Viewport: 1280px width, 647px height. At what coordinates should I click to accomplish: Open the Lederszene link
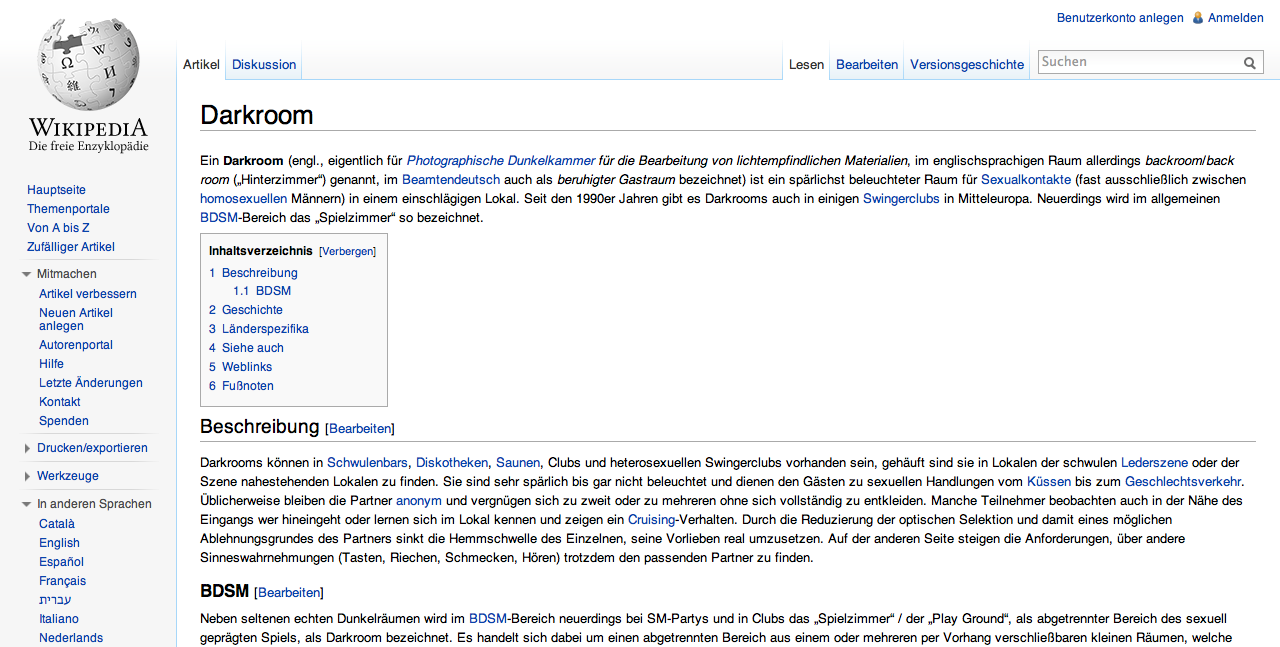(1155, 463)
